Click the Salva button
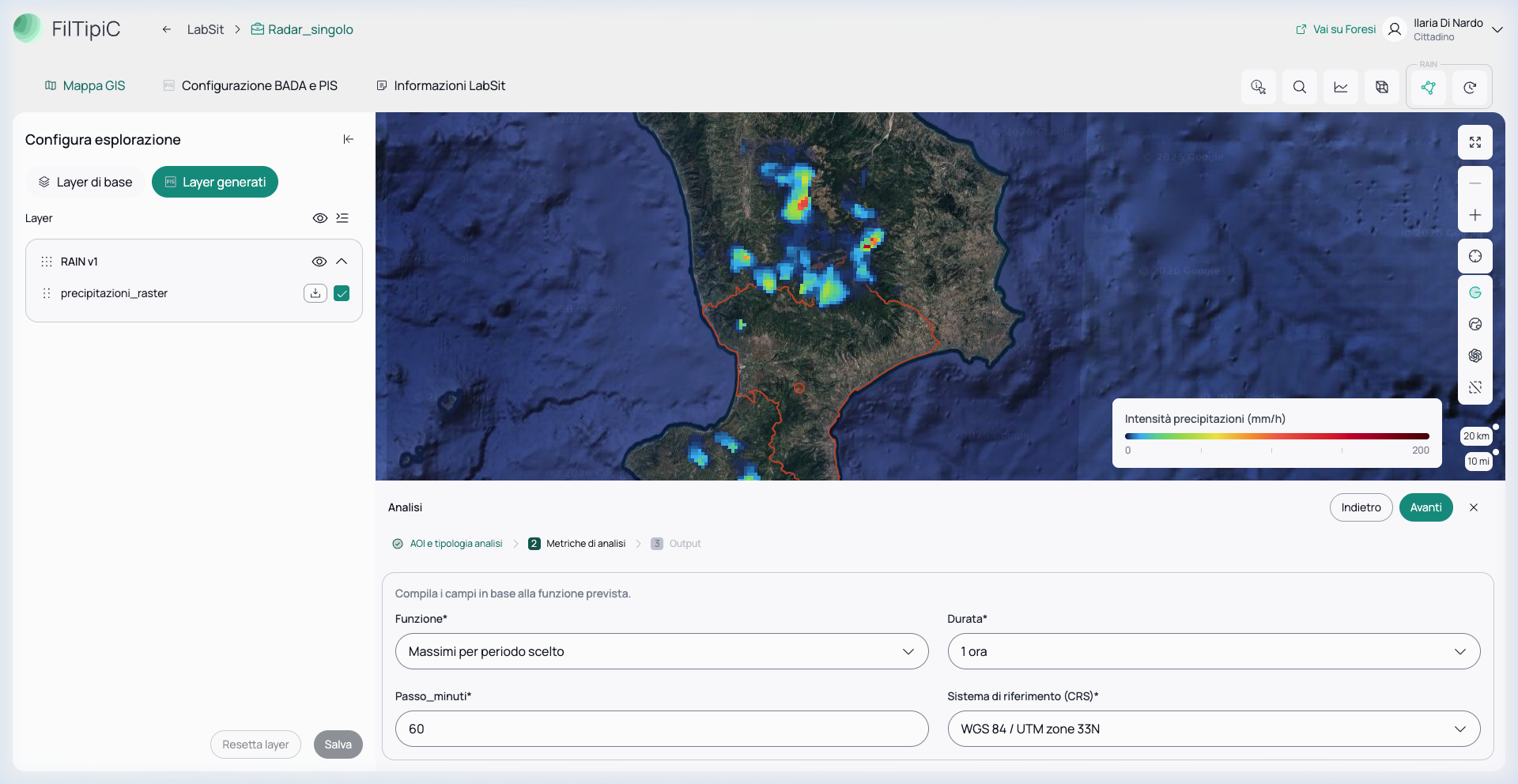 338,744
